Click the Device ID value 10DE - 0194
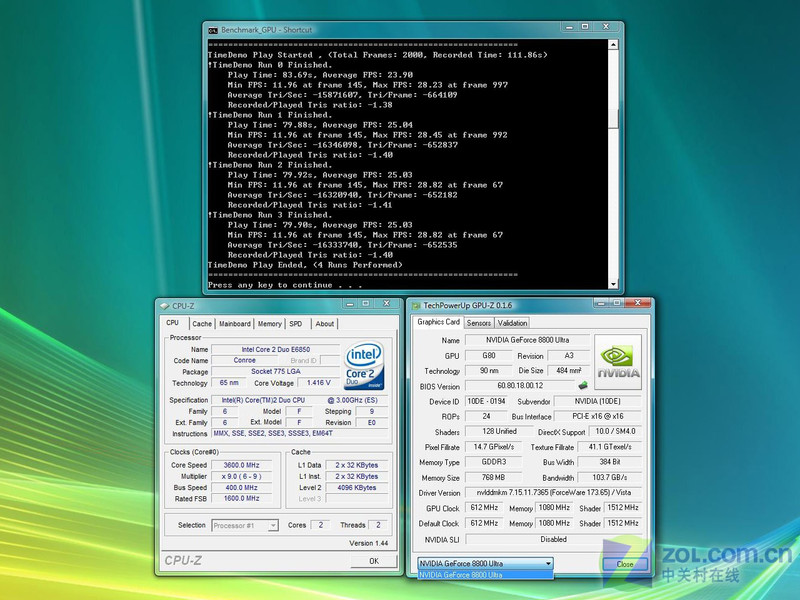Image resolution: width=800 pixels, height=600 pixels. 486,401
